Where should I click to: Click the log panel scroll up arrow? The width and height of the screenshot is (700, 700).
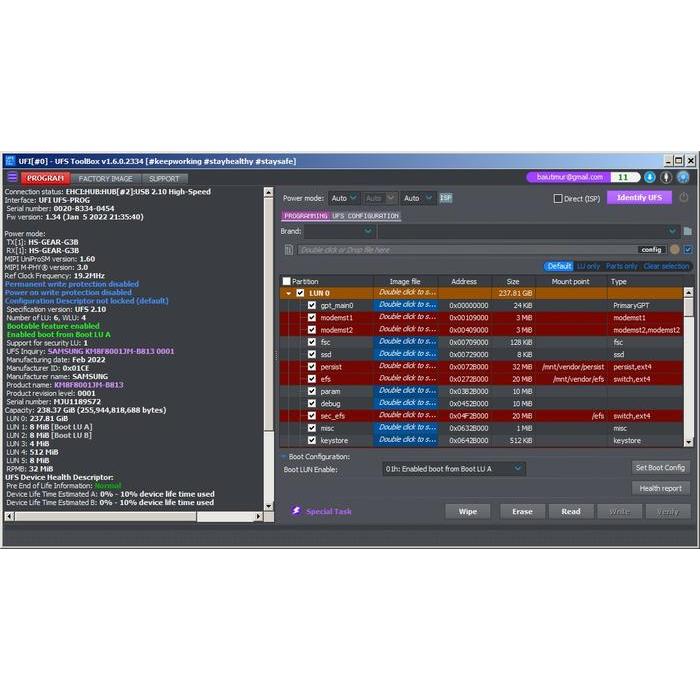[x=268, y=192]
